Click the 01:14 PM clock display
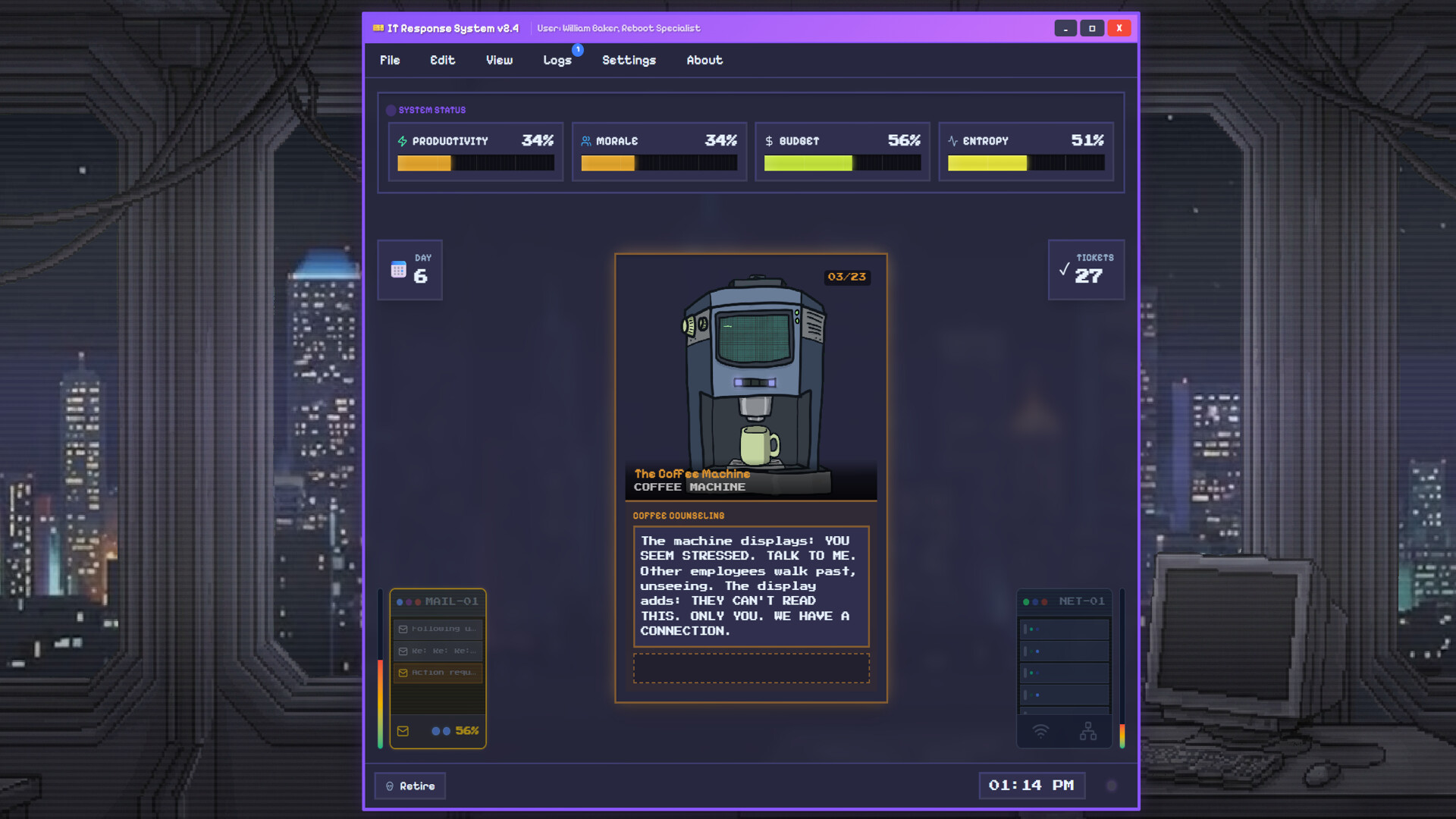1456x819 pixels. pyautogui.click(x=1031, y=786)
